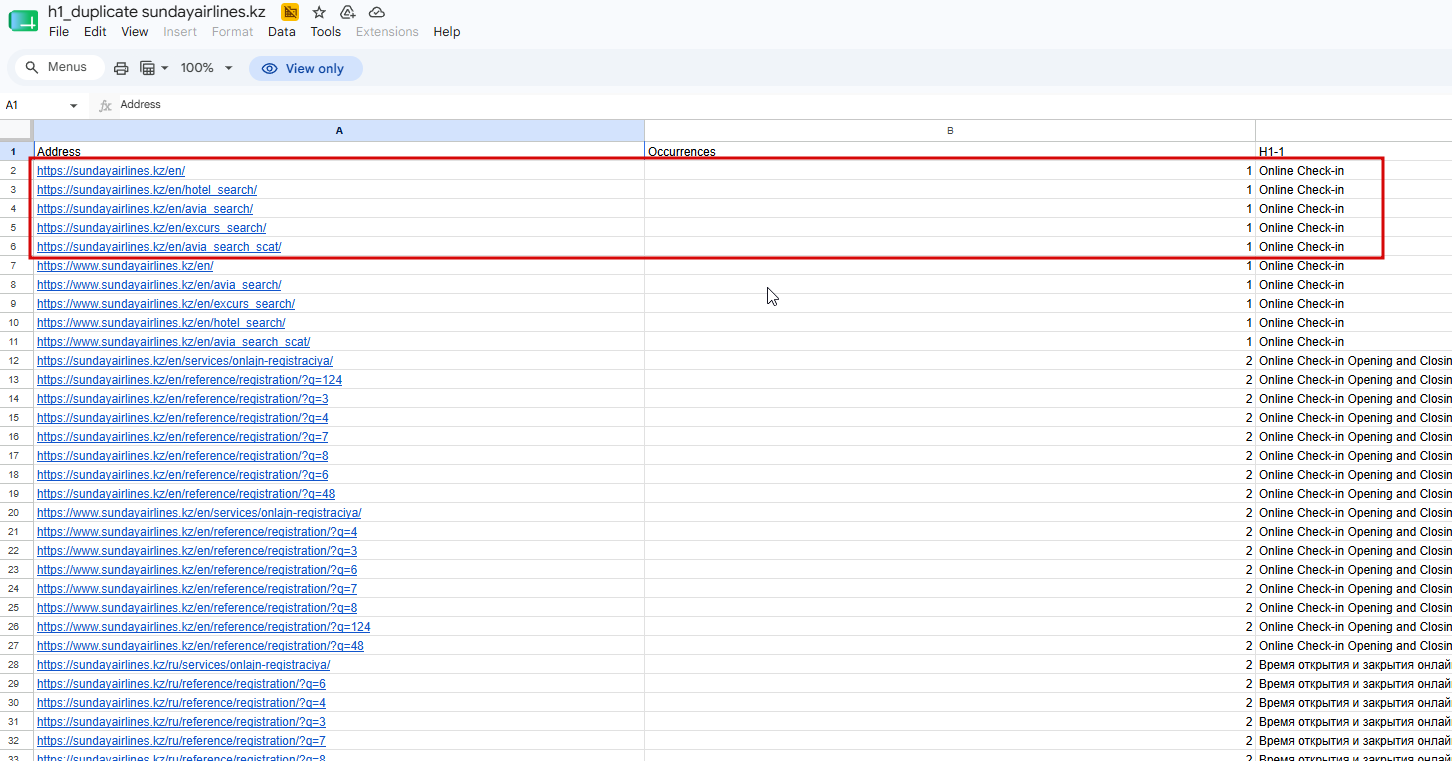Screen dimensions: 1452x761
Task: Select the Время открытия cell in row 28
Action: click(1354, 665)
